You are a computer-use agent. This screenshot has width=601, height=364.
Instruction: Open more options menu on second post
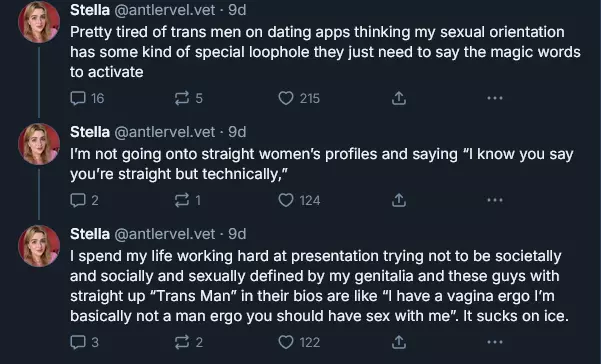494,200
